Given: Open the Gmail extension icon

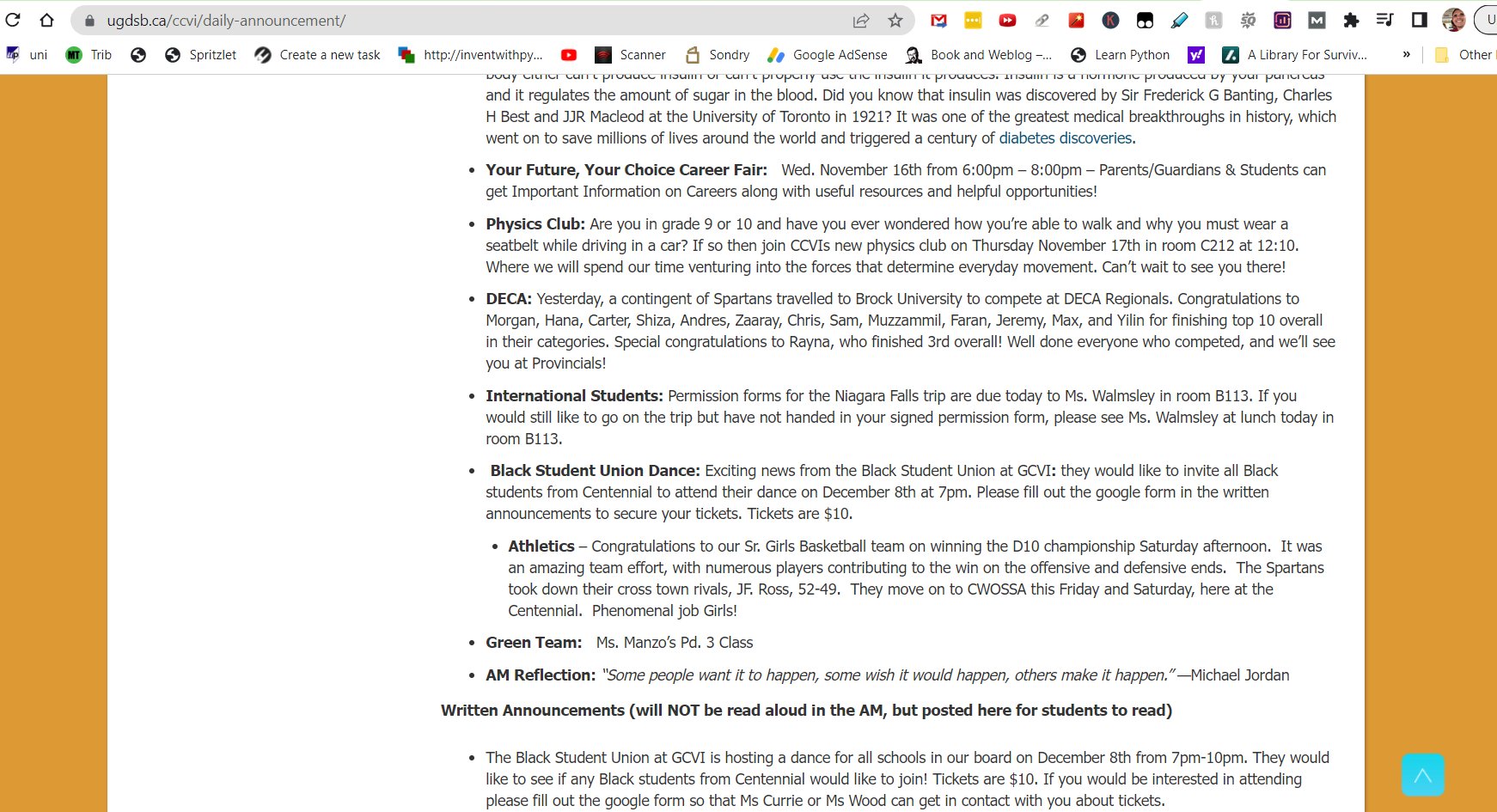Looking at the screenshot, I should tap(938, 21).
